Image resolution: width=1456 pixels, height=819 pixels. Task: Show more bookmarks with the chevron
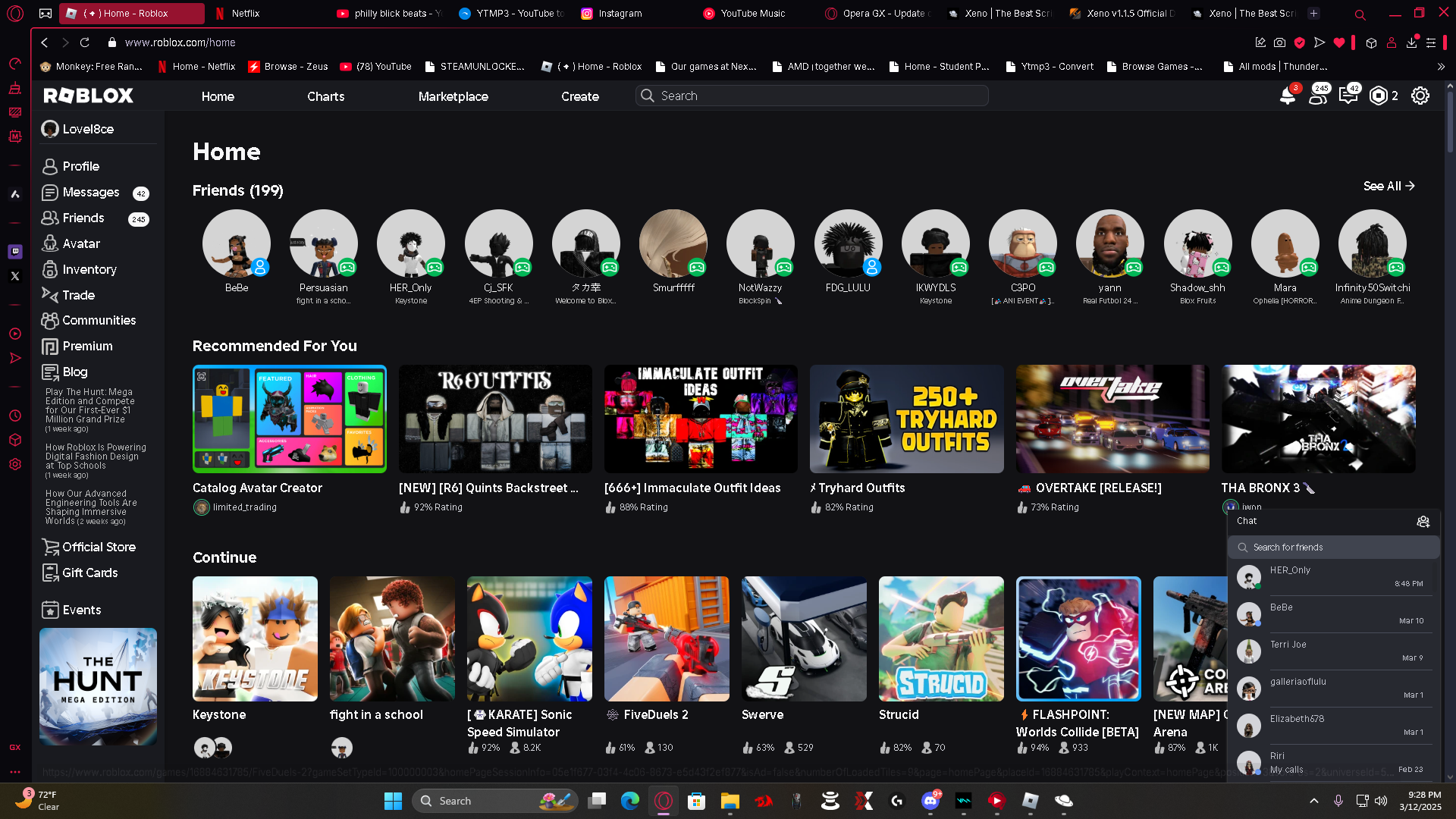(x=1441, y=67)
